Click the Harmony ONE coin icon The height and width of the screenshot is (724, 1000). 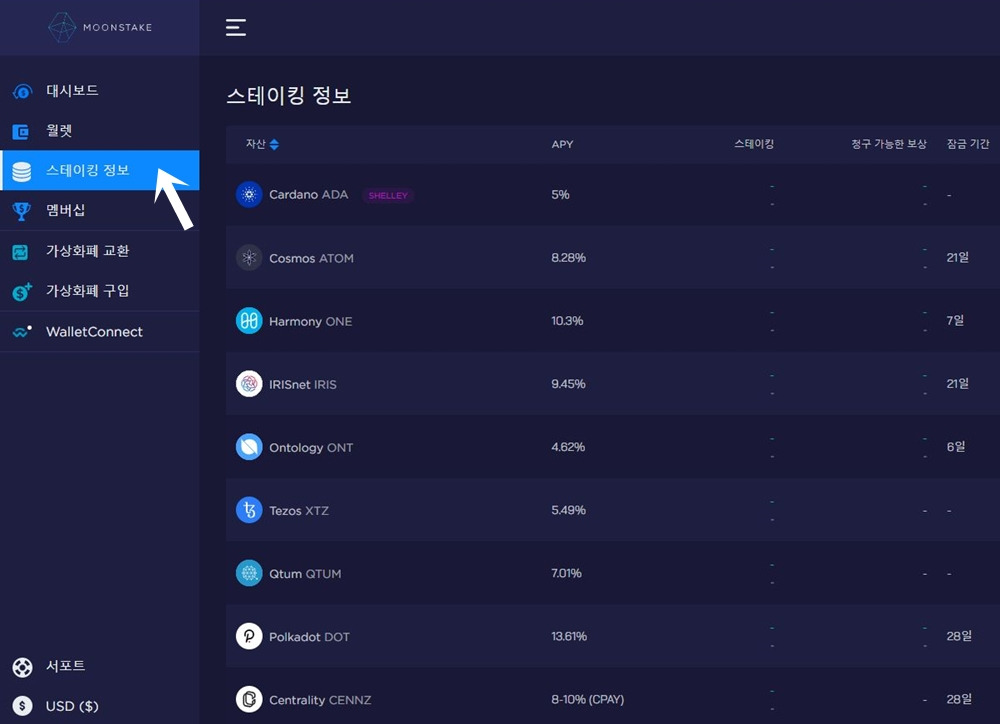pyautogui.click(x=249, y=321)
